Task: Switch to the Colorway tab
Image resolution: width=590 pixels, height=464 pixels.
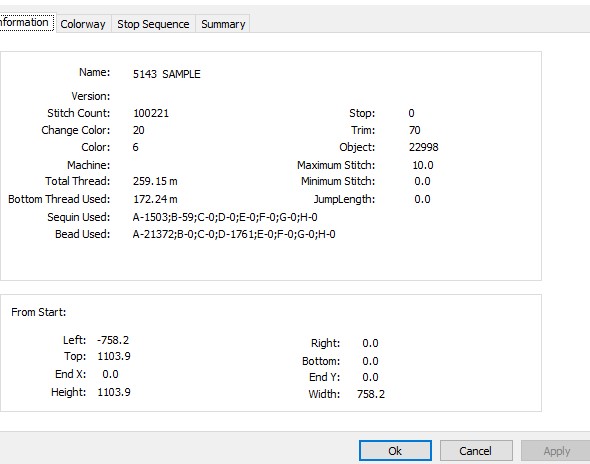Action: pyautogui.click(x=83, y=24)
